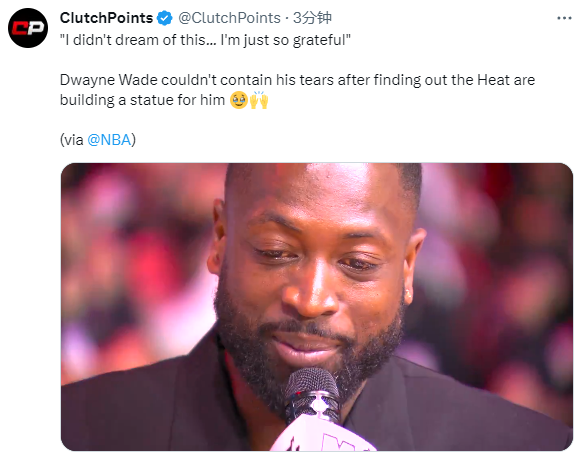The width and height of the screenshot is (579, 452).
Task: Click the "(via" text before @NBA
Action: 72,140
